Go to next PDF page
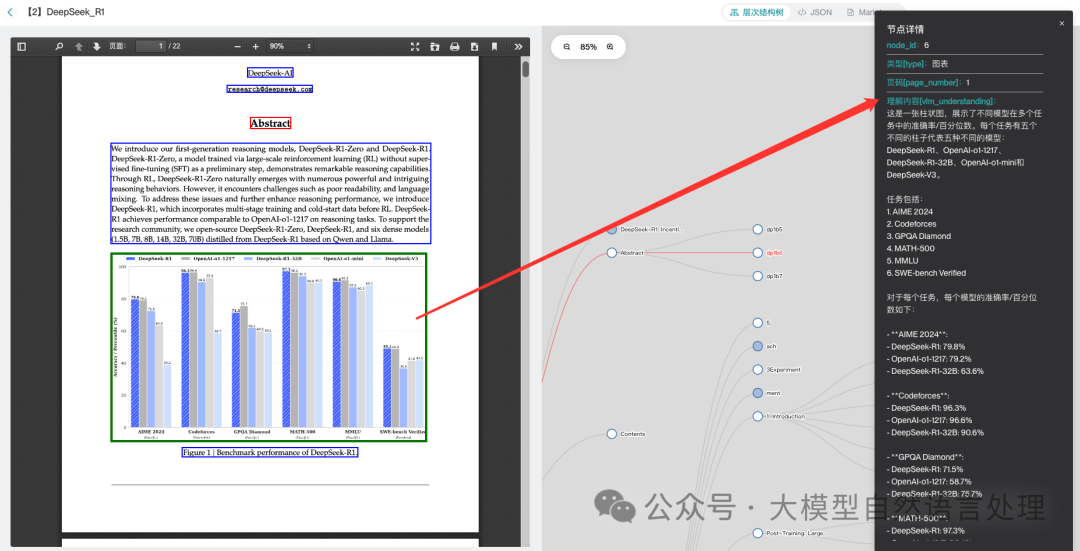 (x=96, y=47)
